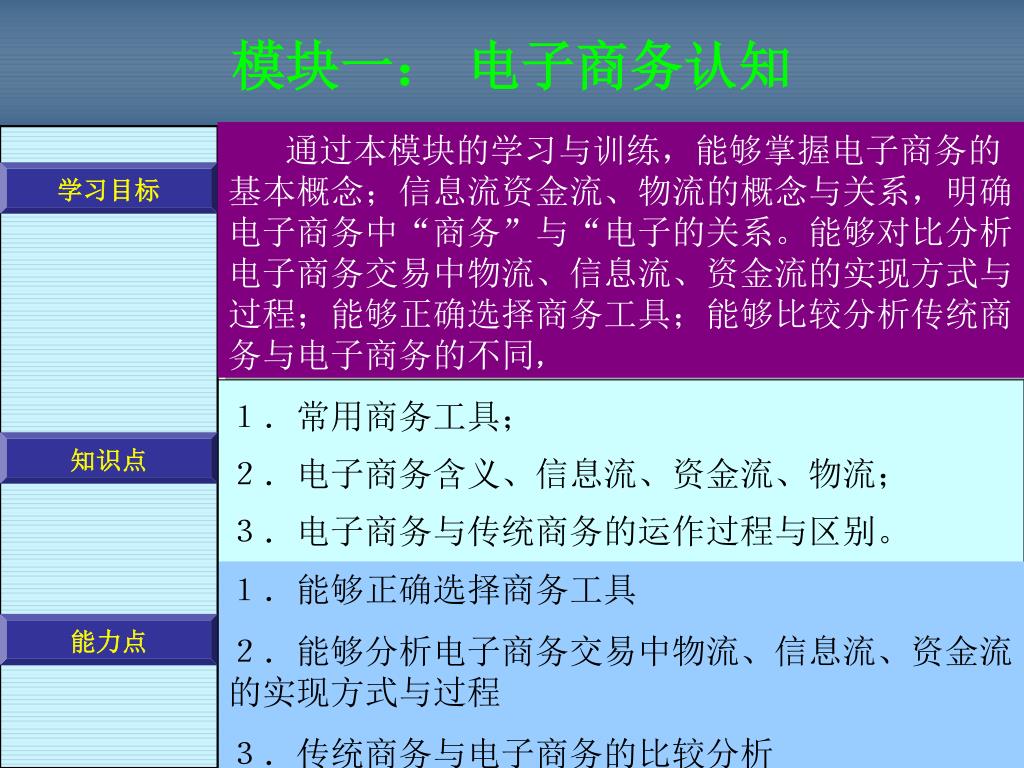This screenshot has height=768, width=1024.
Task: Click the 学习目标 sidebar button
Action: pos(108,189)
